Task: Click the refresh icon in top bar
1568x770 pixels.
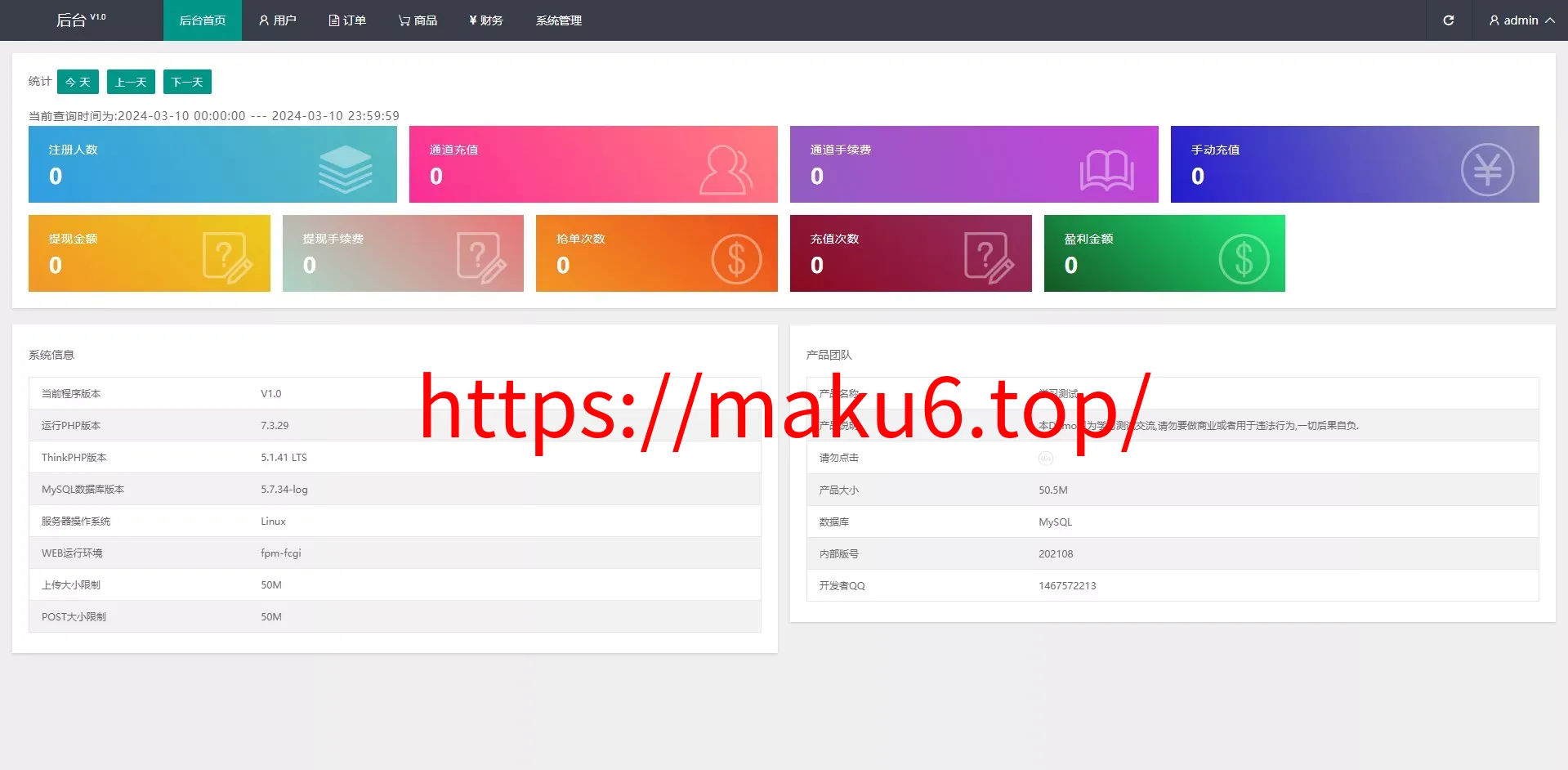Action: click(x=1448, y=20)
